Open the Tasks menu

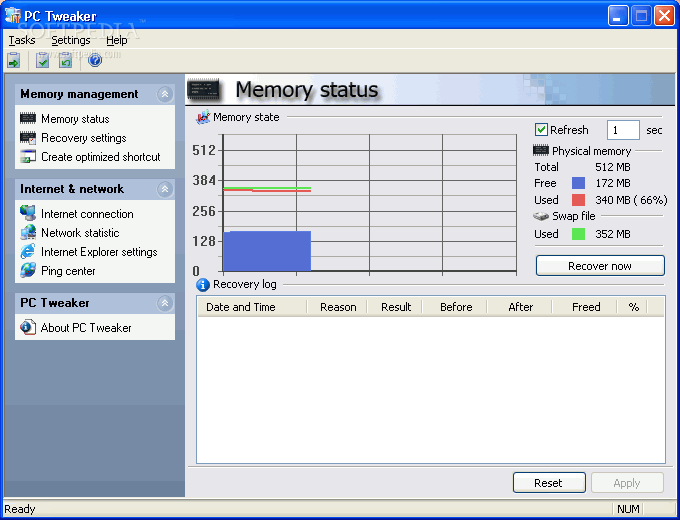coord(22,40)
